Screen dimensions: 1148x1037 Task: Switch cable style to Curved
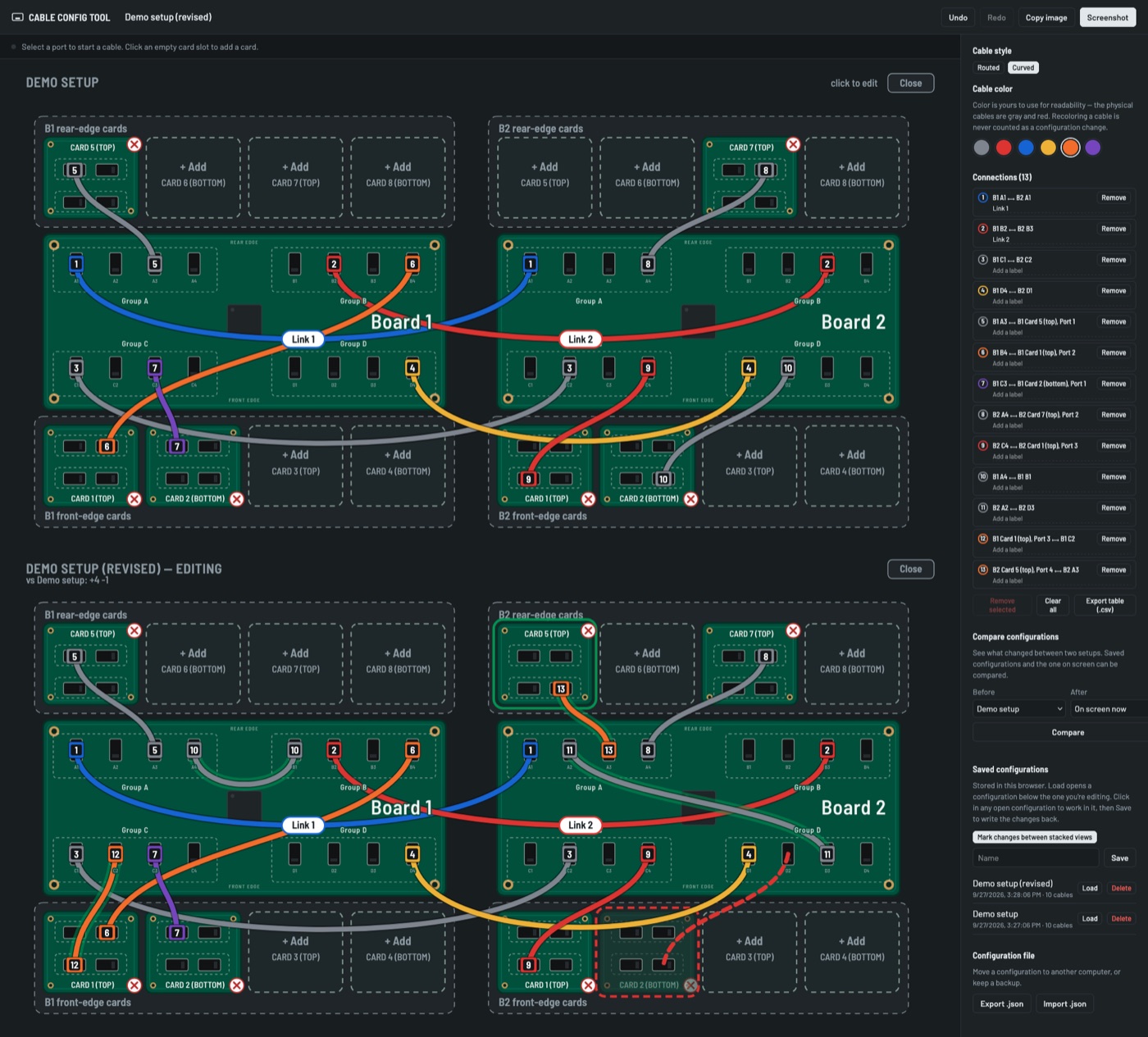tap(1023, 68)
